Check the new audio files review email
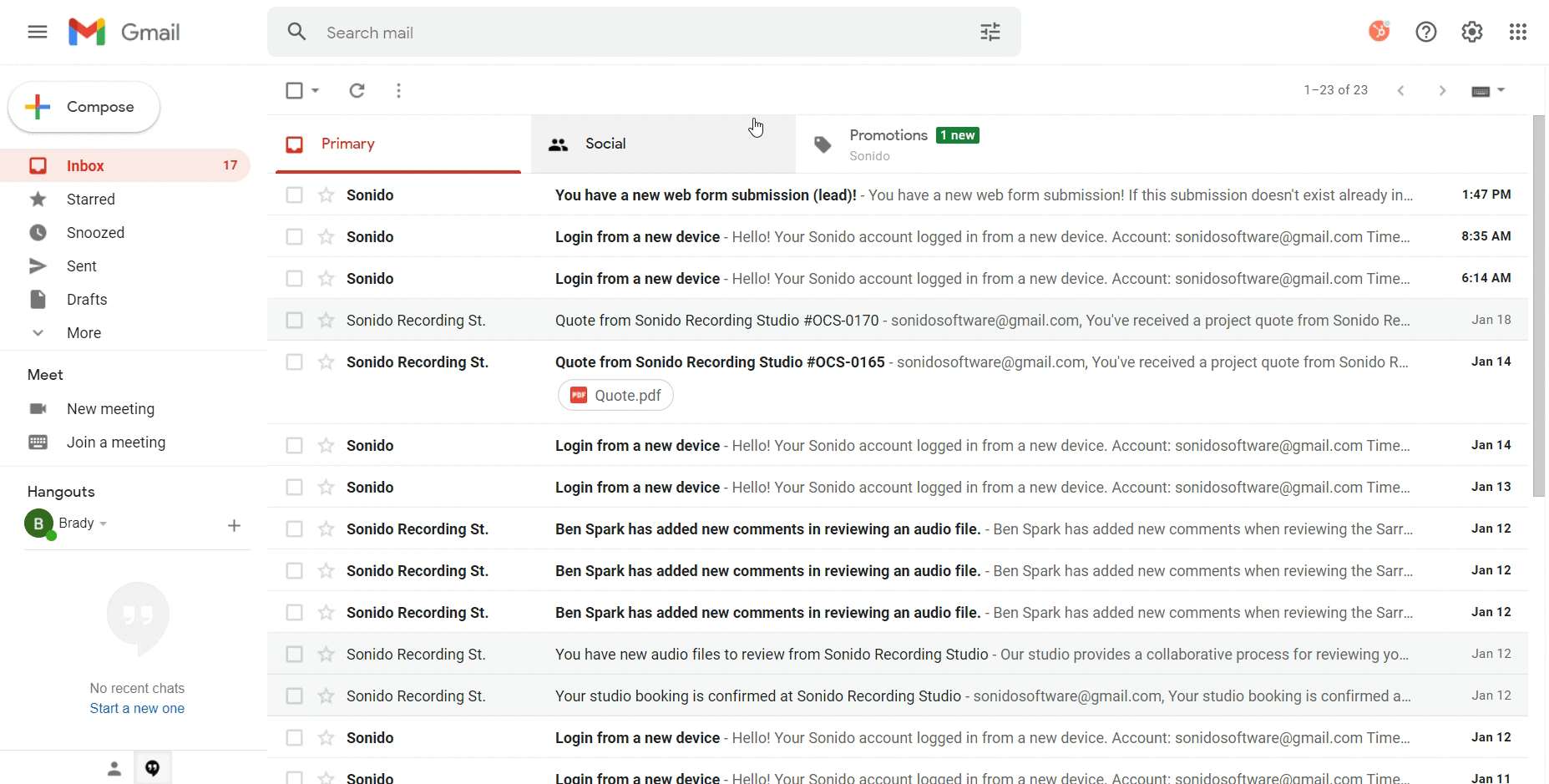Screen dimensions: 1549x784 click(294, 654)
